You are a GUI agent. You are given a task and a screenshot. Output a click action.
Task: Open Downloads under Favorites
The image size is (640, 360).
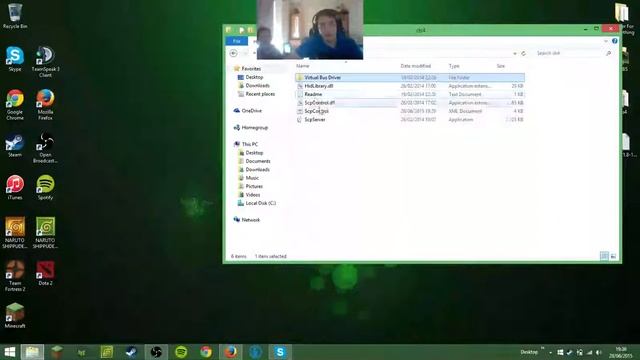[x=253, y=86]
